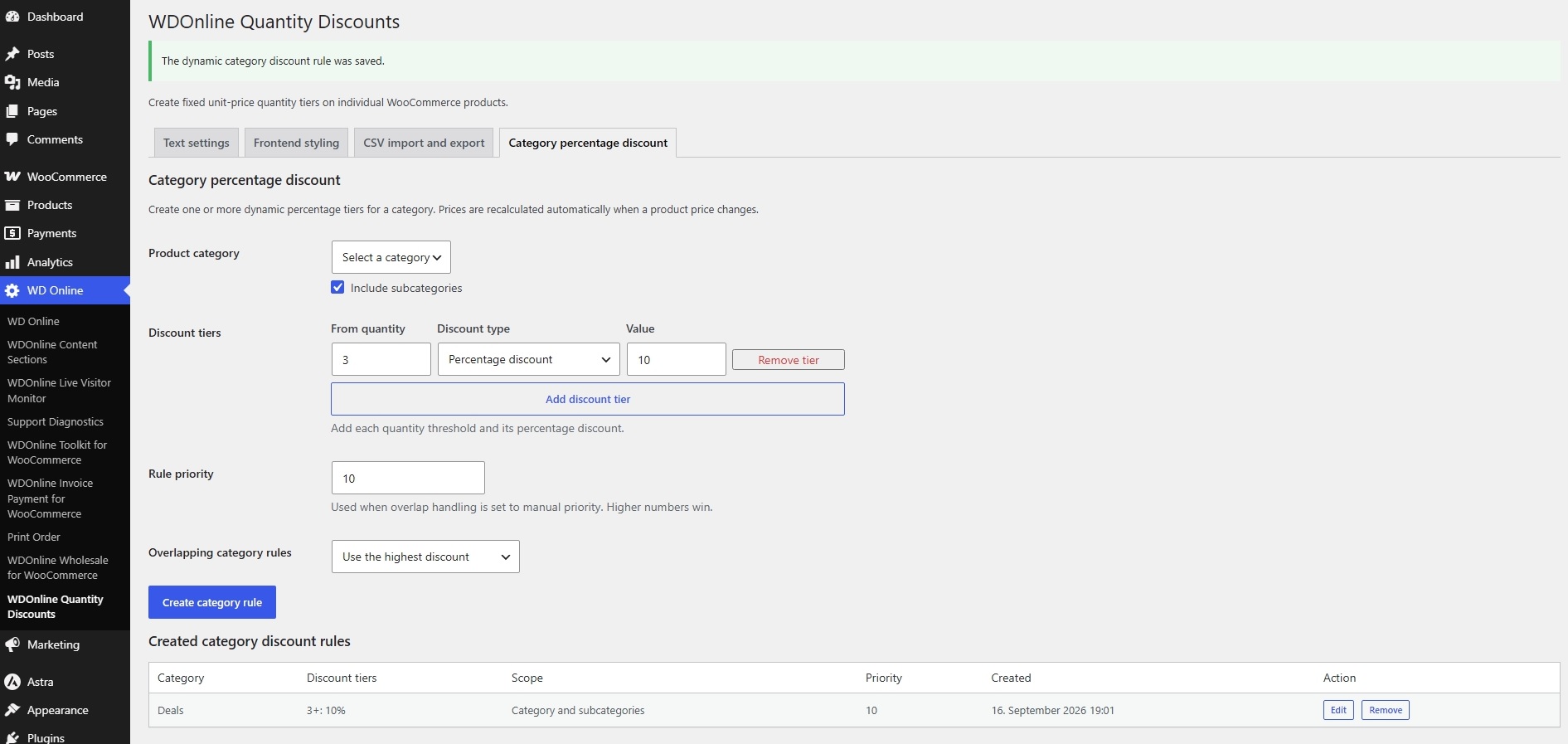Viewport: 1568px width, 744px height.
Task: Click the Priority column header
Action: point(884,678)
